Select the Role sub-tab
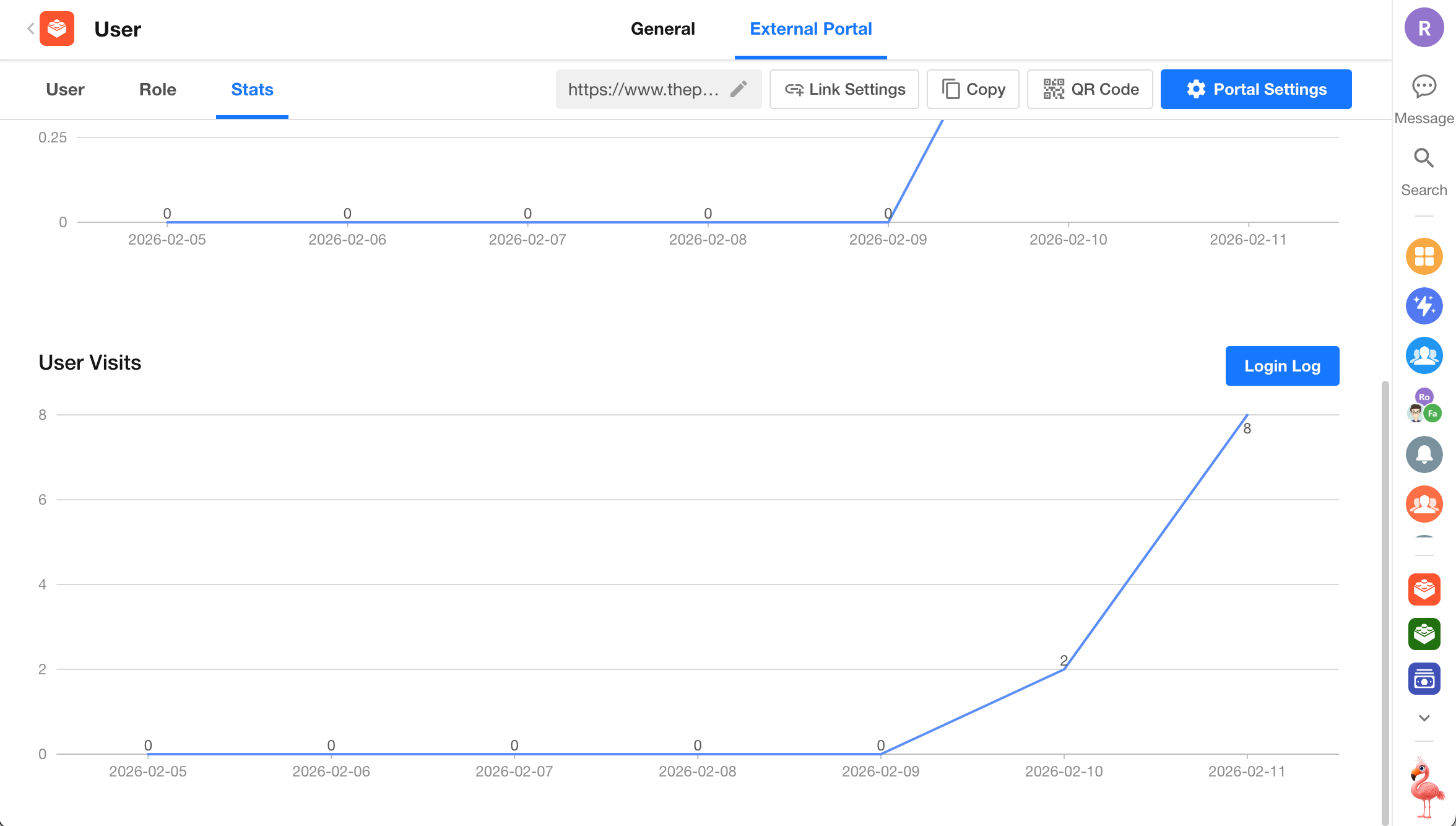 coord(157,89)
